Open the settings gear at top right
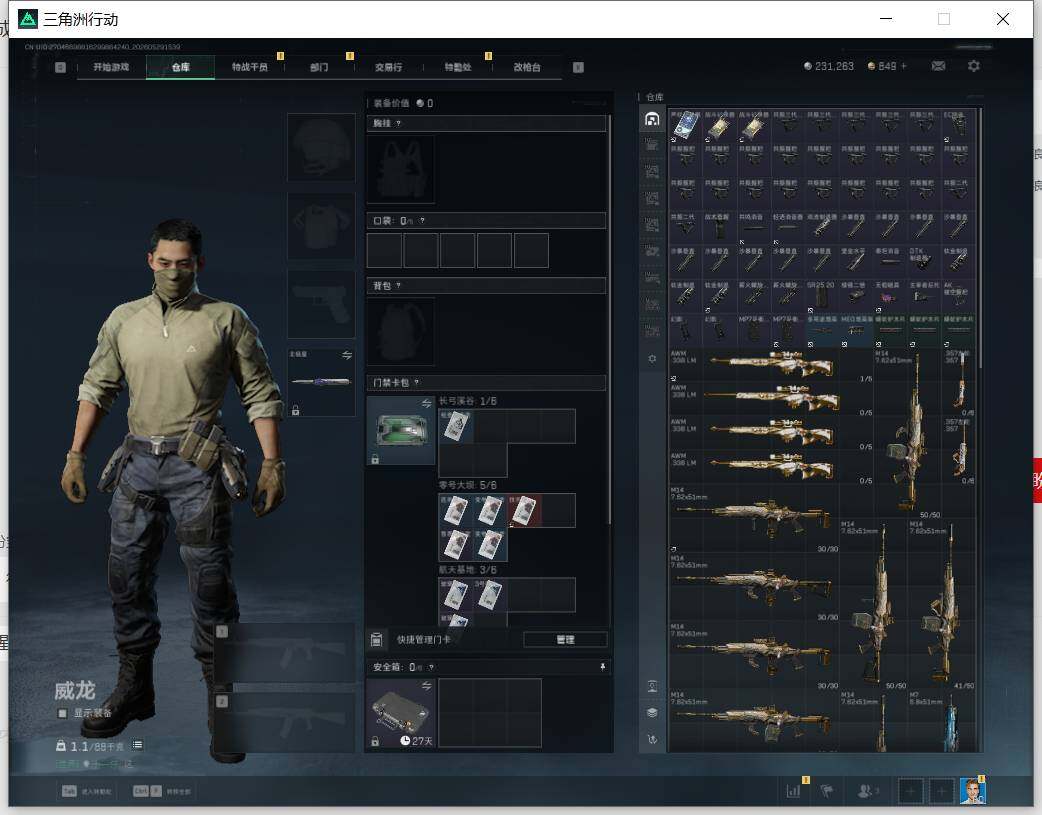Viewport: 1042px width, 815px height. (x=974, y=66)
